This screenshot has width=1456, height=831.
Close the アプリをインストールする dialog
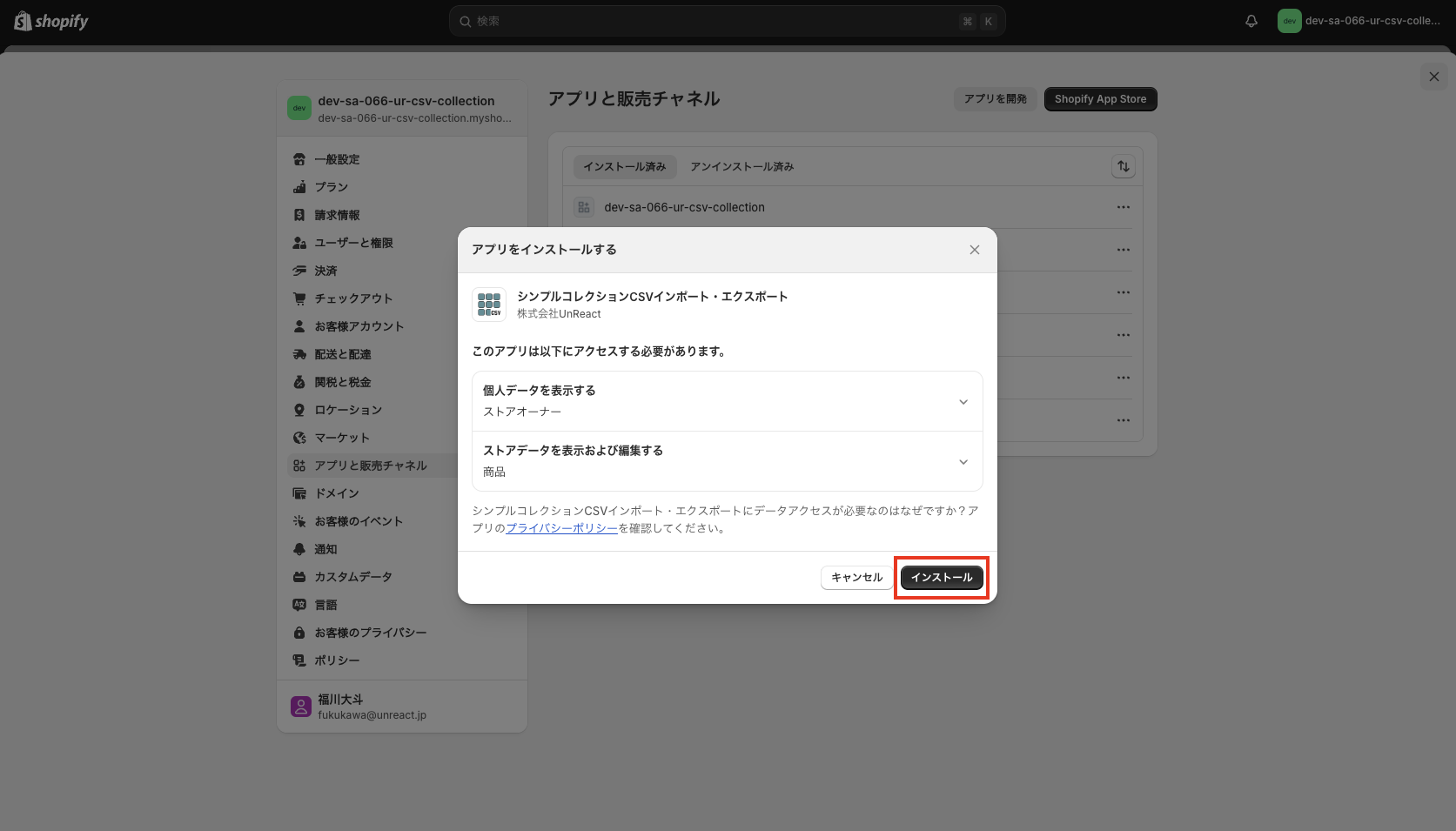(x=975, y=250)
